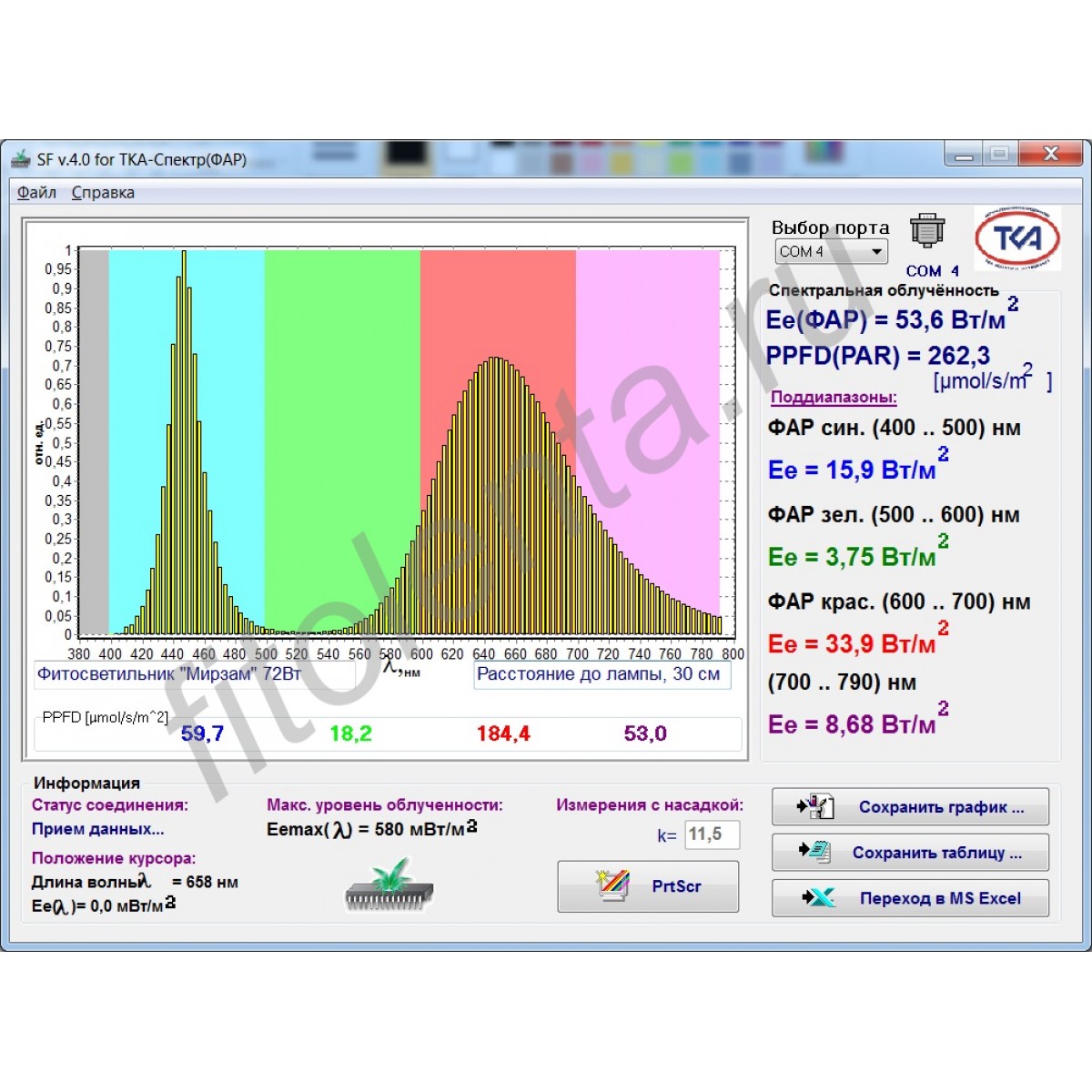Viewport: 1092px width, 1092px height.
Task: Click the save table icon
Action: (x=815, y=852)
